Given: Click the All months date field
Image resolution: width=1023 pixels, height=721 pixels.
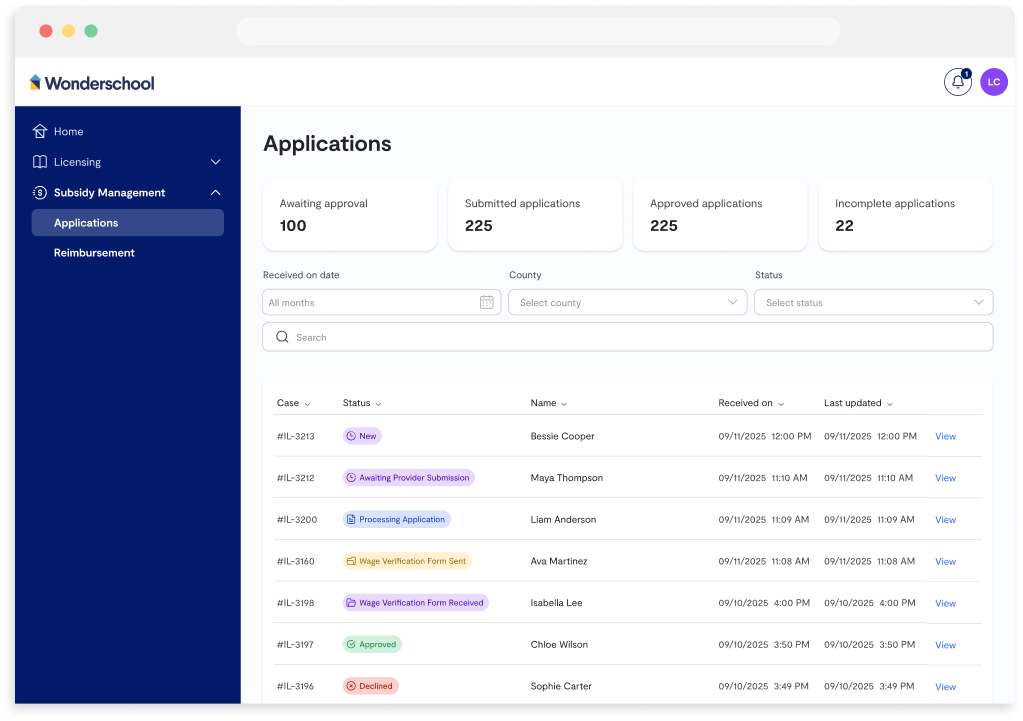Looking at the screenshot, I should [x=382, y=302].
